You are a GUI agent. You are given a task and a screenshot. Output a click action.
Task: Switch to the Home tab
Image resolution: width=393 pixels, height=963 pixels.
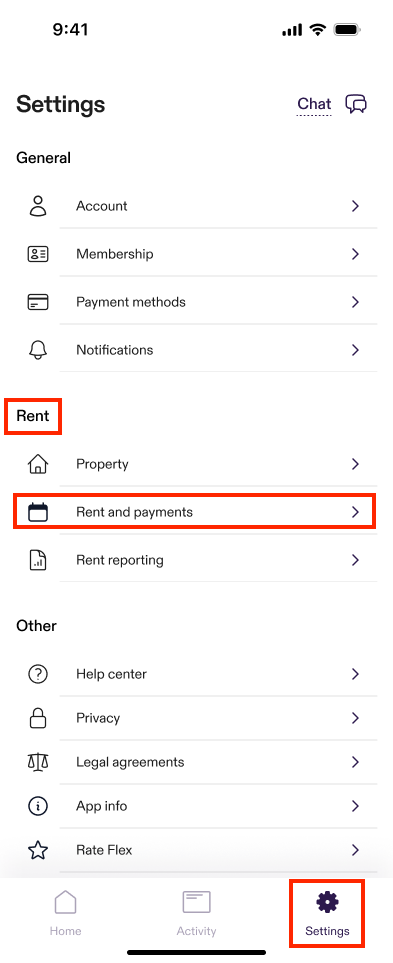pos(66,914)
